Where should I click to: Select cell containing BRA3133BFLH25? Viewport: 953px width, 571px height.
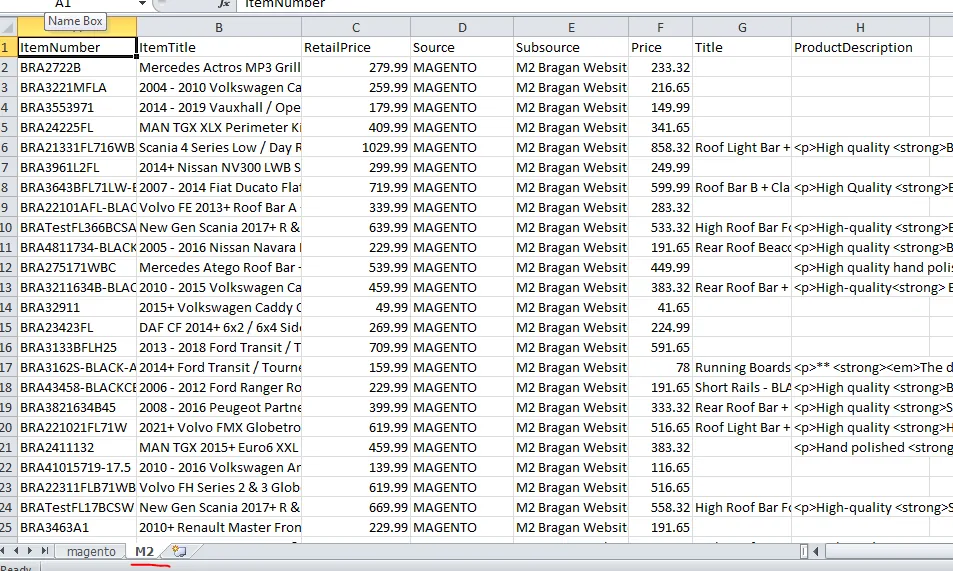point(77,347)
